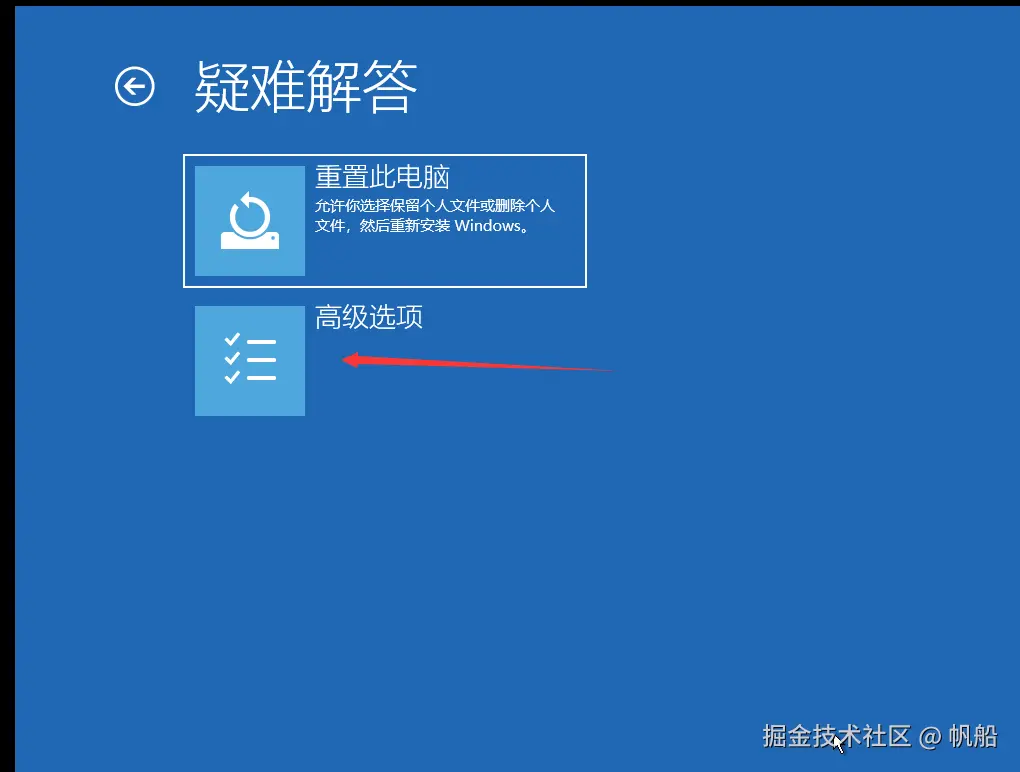
Task: Click the highlighted 重置此电脑 bordered tile
Action: click(385, 220)
